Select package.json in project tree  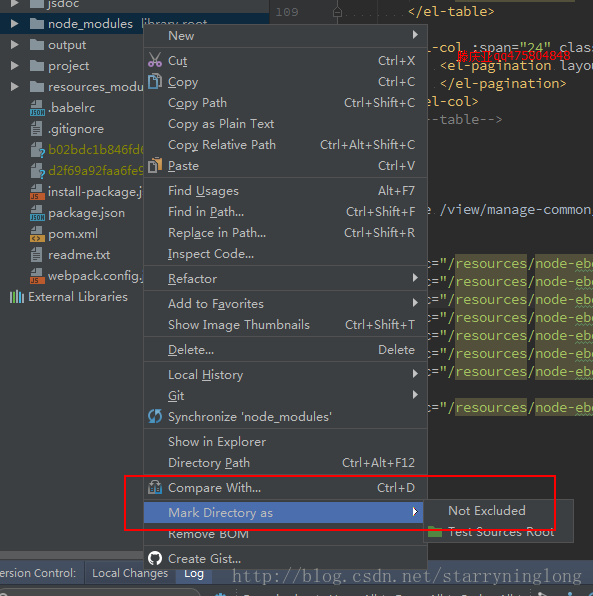pyautogui.click(x=86, y=213)
